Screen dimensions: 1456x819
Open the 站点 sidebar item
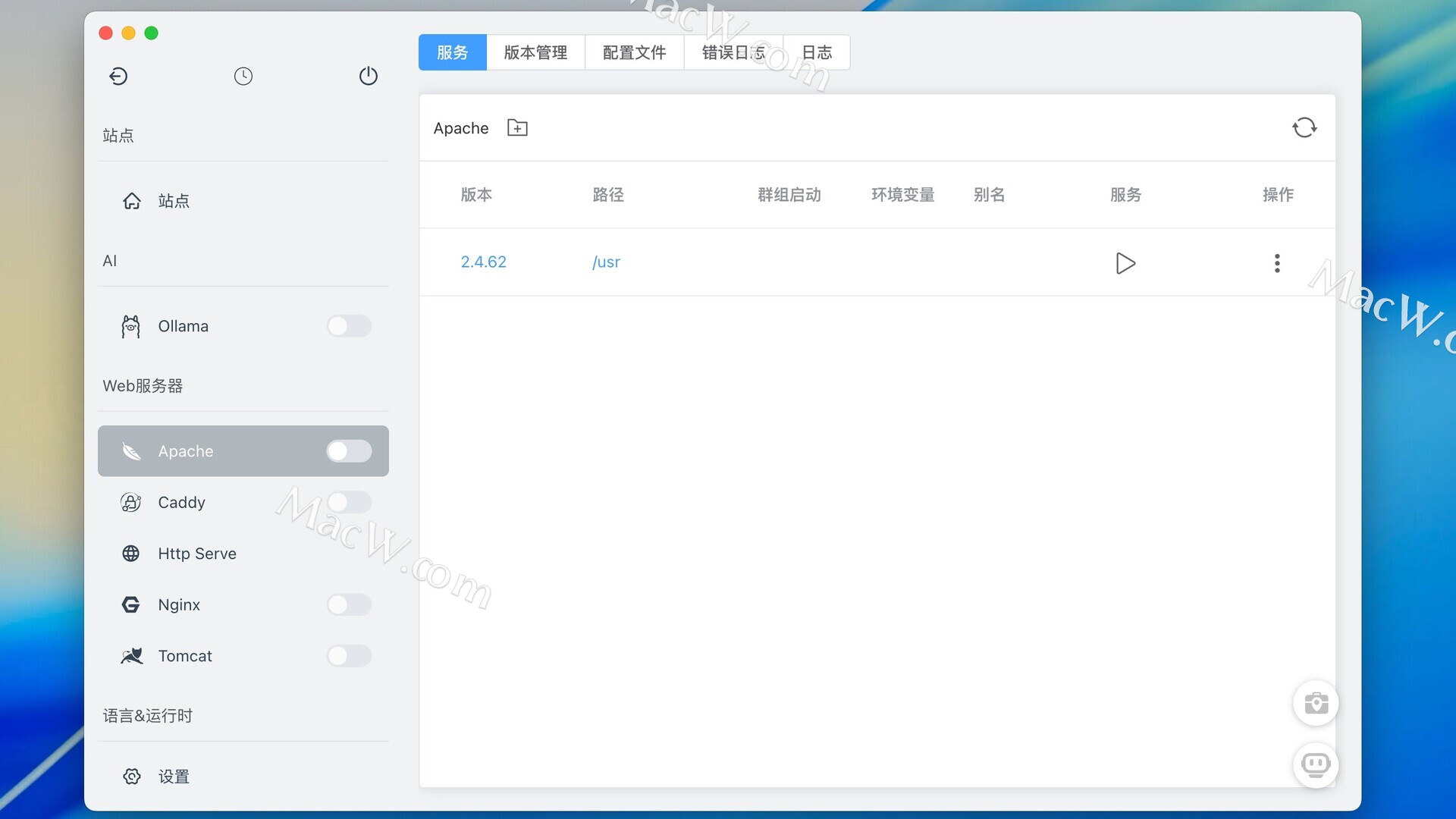(x=243, y=201)
